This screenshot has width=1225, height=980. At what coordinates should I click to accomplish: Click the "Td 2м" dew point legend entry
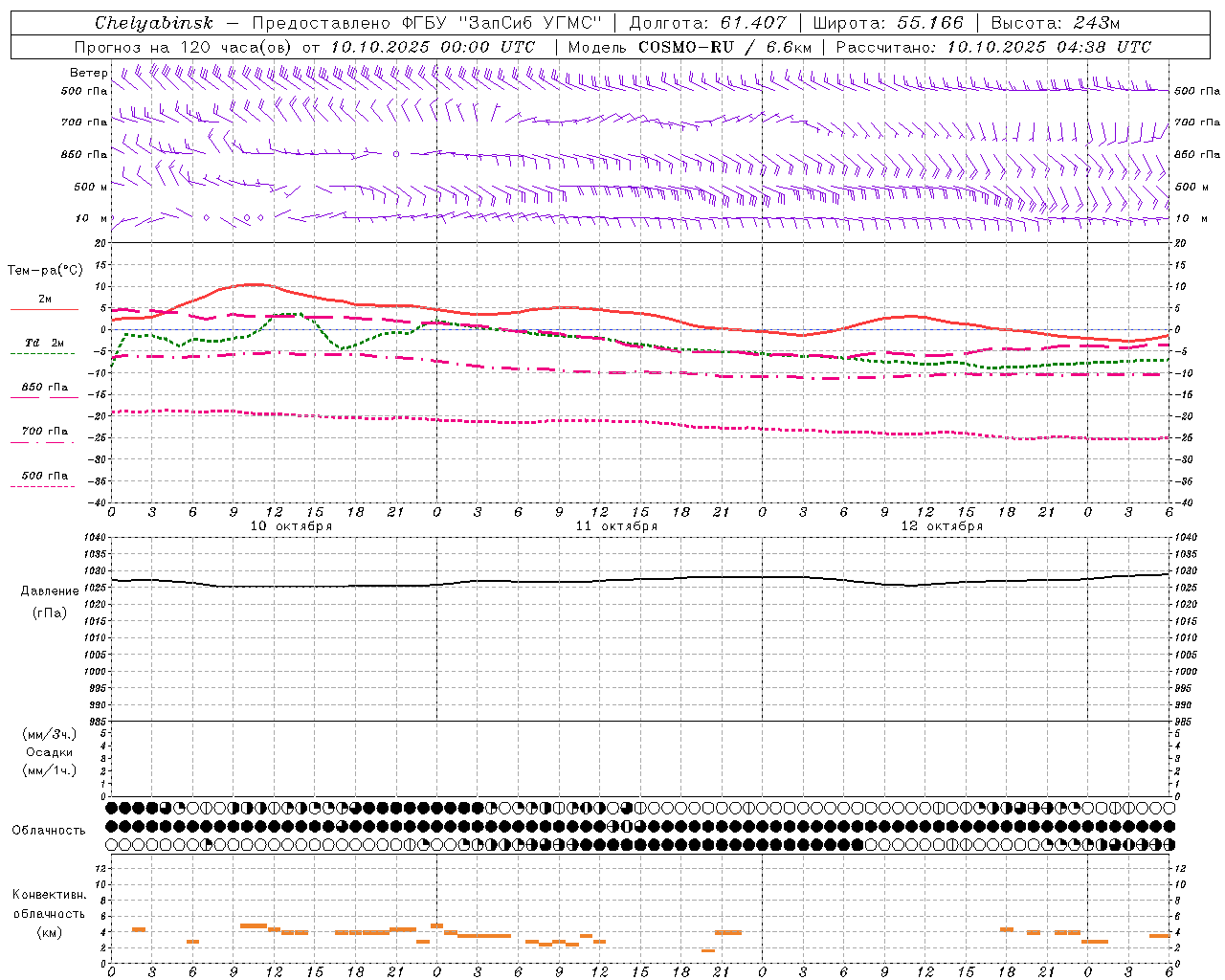point(45,343)
